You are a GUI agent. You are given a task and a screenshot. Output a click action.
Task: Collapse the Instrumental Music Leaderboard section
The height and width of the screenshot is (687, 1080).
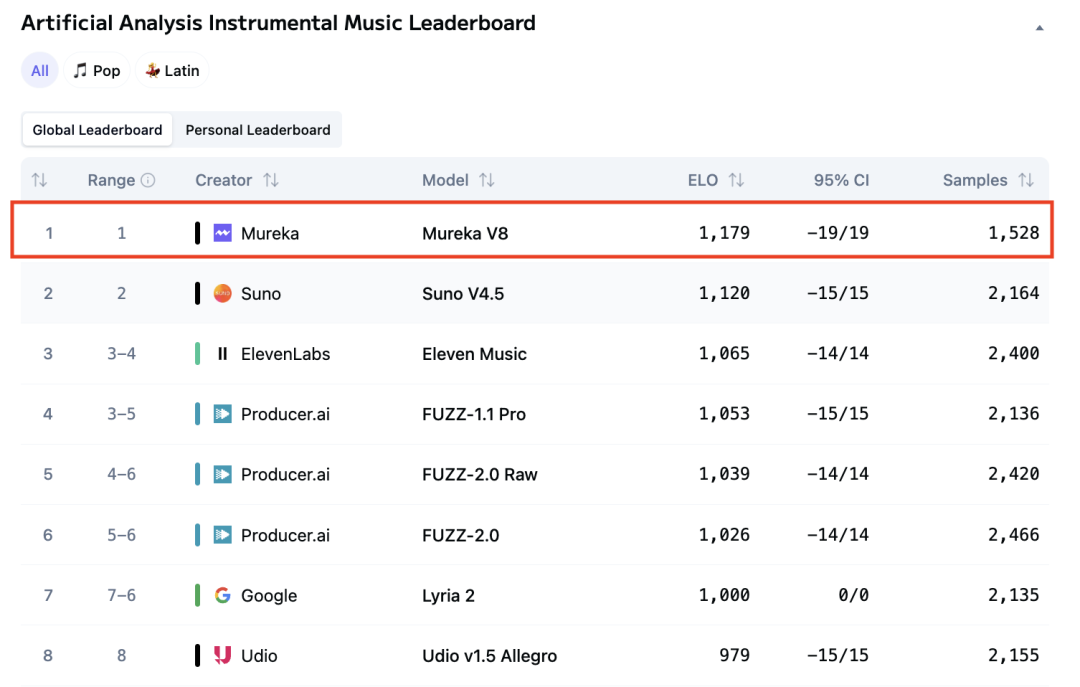click(1039, 27)
